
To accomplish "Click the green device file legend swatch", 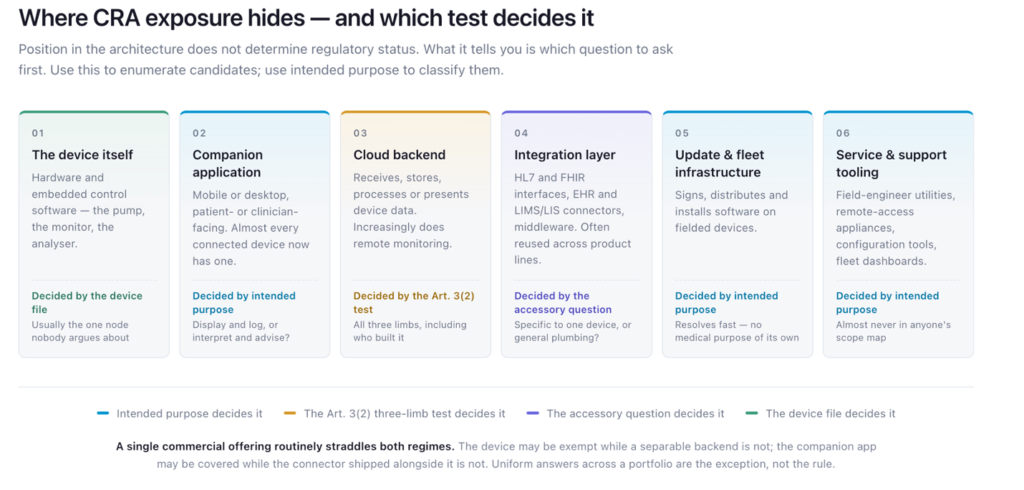I will [752, 414].
